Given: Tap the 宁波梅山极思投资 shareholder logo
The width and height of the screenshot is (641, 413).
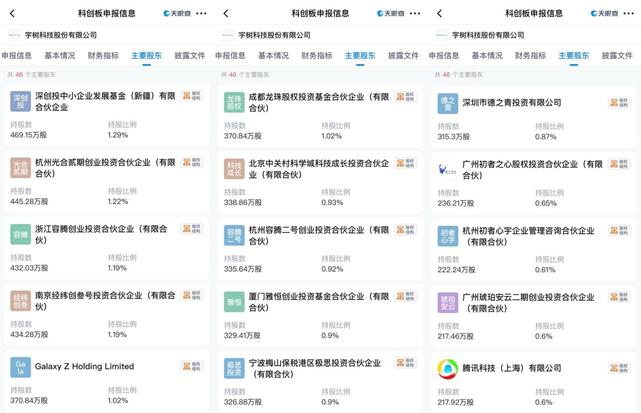Looking at the screenshot, I should coord(234,368).
